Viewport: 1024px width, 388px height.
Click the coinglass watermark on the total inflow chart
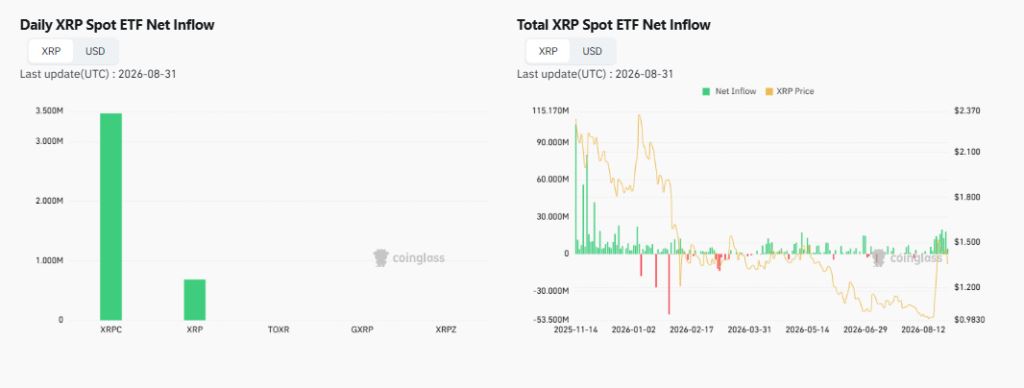pos(907,258)
